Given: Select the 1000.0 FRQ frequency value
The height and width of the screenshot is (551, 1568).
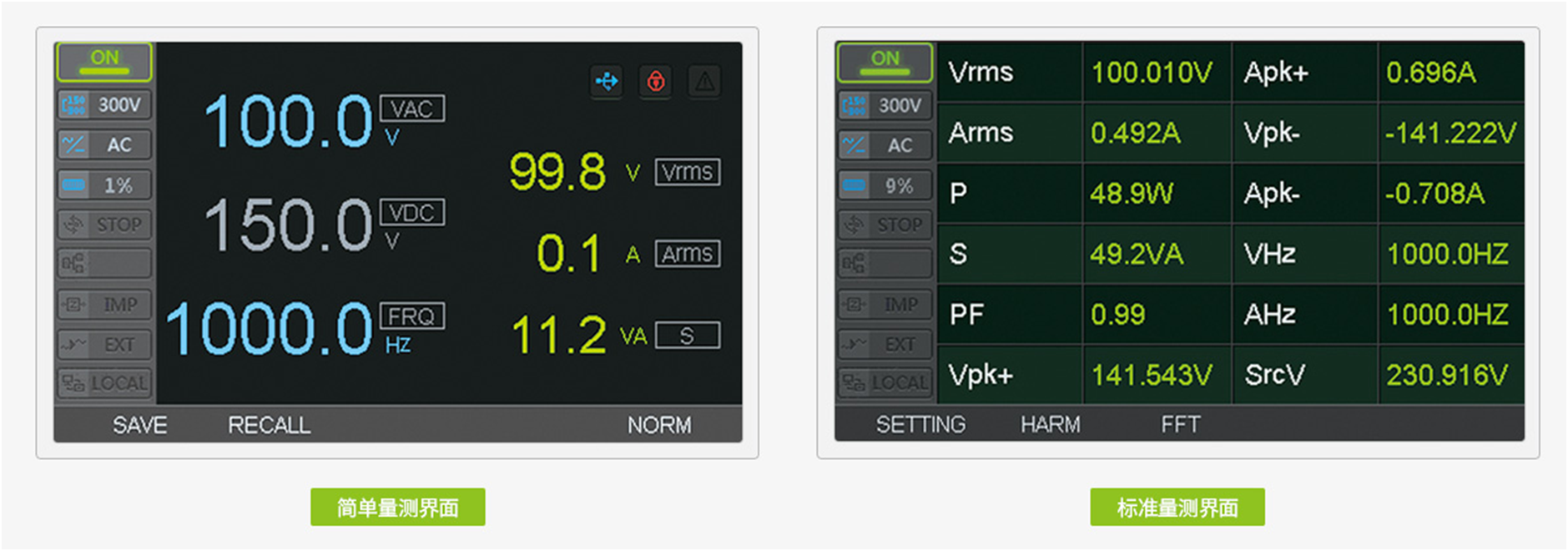Looking at the screenshot, I should [x=269, y=329].
